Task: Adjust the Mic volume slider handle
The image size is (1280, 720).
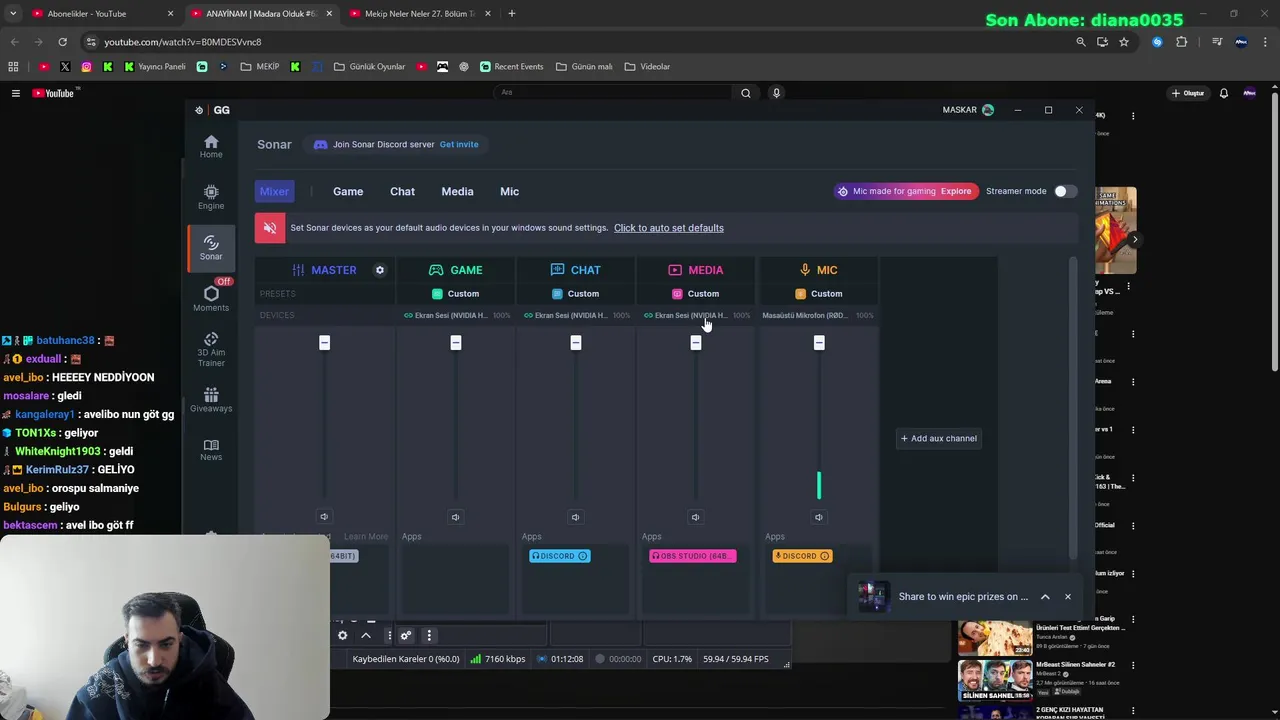Action: [x=818, y=343]
